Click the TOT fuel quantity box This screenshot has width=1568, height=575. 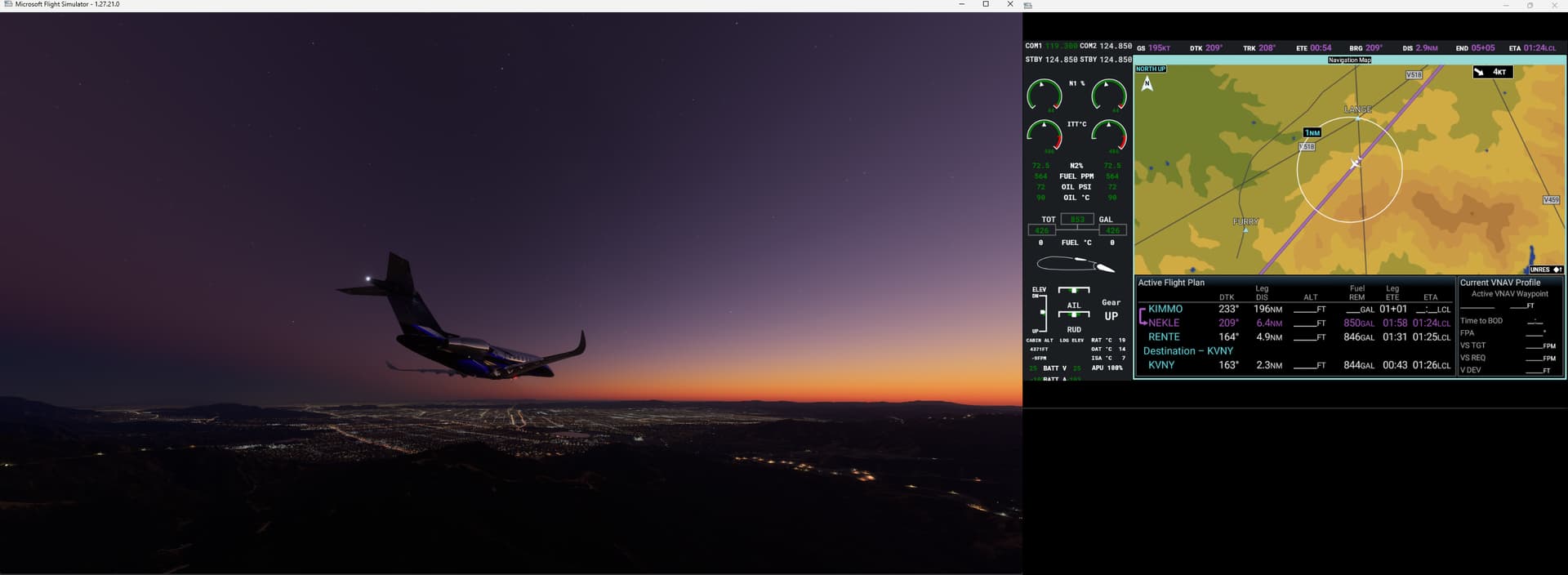point(1076,219)
